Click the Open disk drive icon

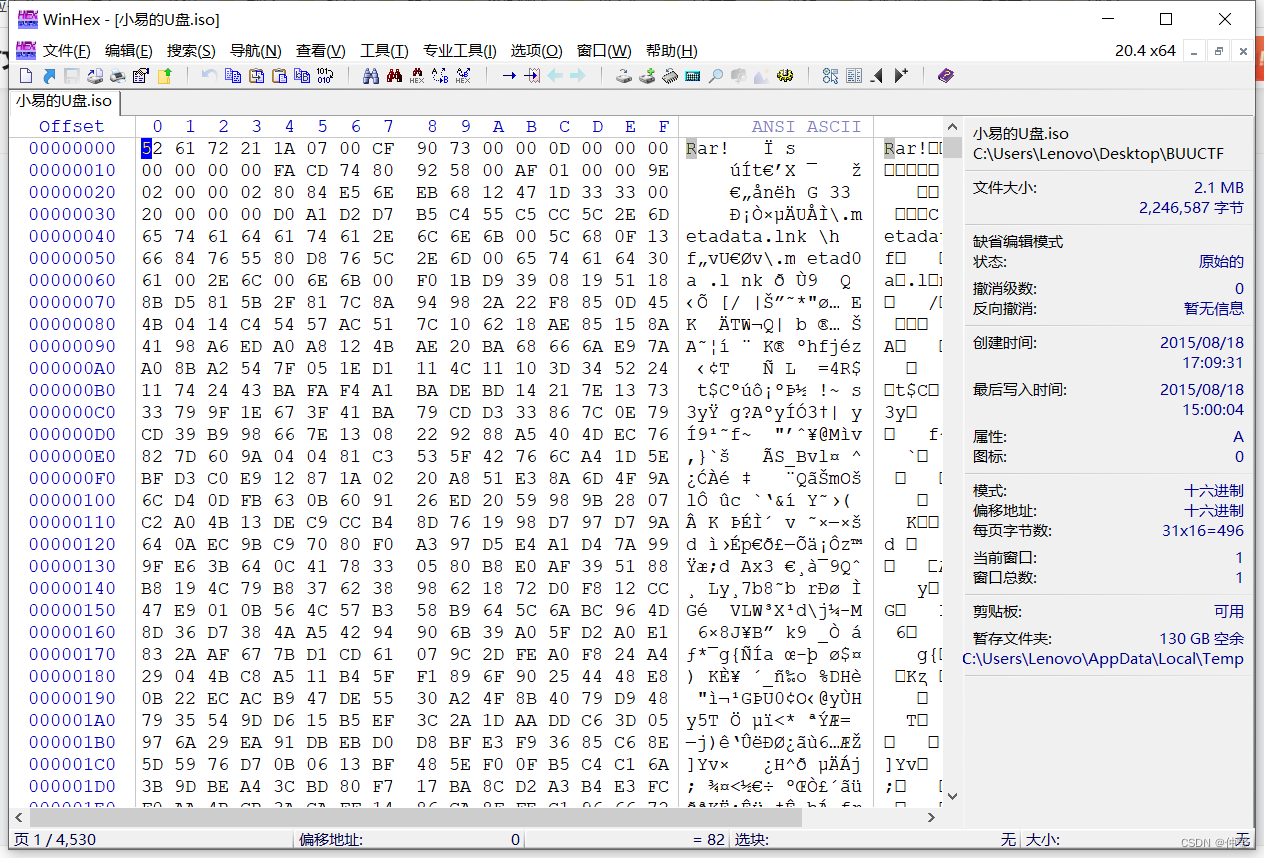point(623,75)
